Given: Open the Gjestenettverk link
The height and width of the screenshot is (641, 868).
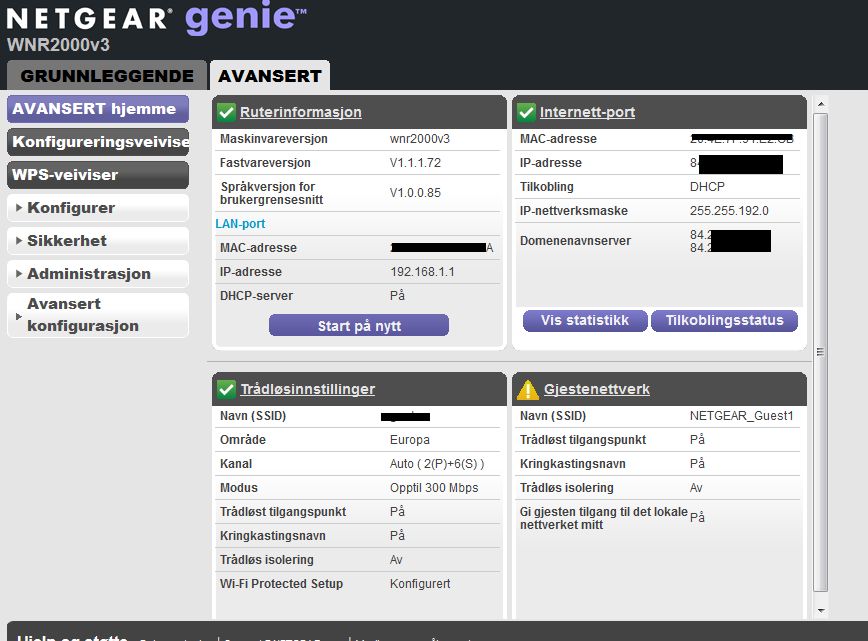Looking at the screenshot, I should (x=597, y=389).
